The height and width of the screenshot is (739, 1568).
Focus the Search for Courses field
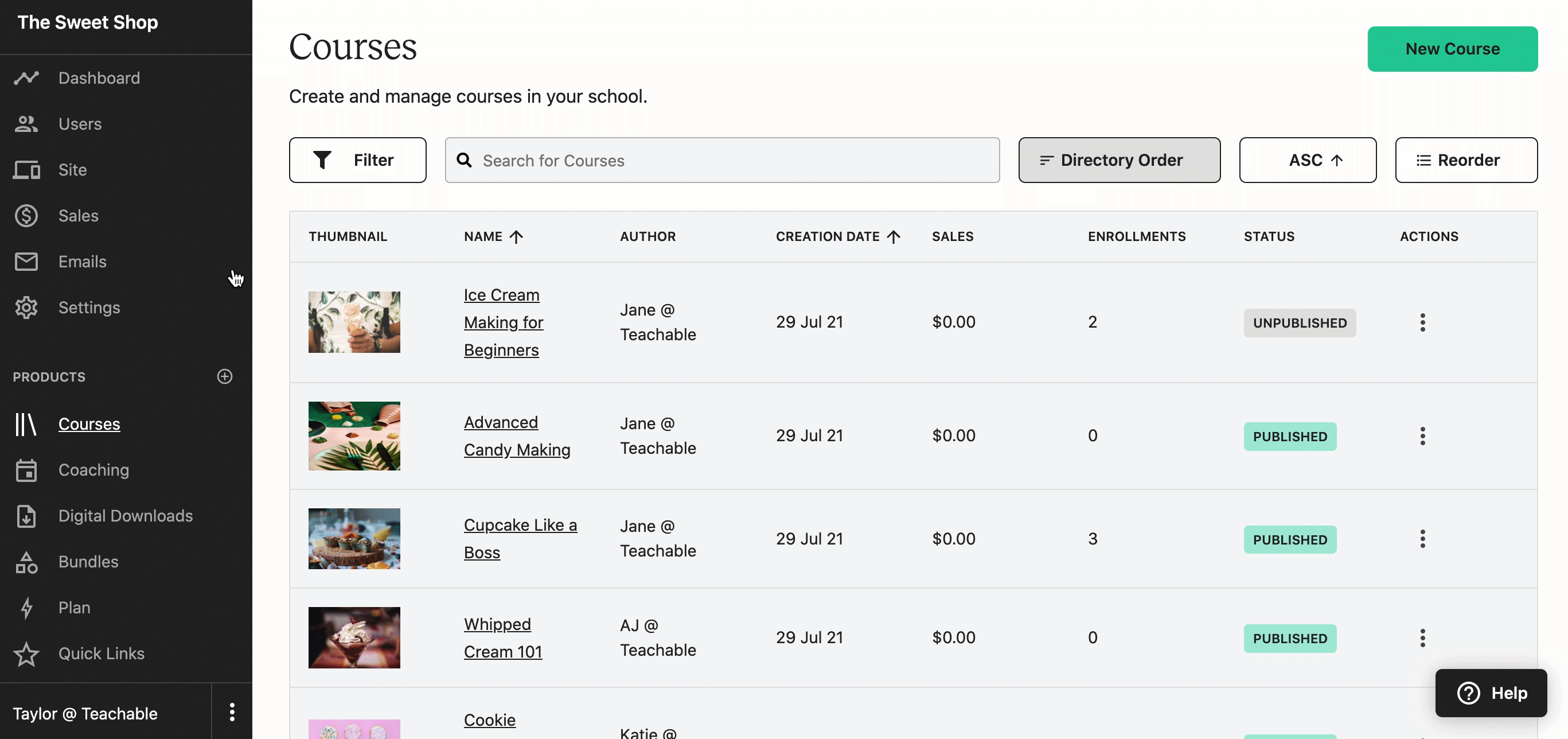[x=722, y=160]
